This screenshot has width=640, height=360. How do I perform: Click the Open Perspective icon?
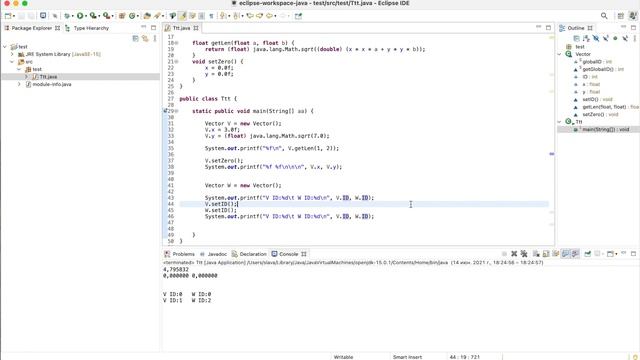pos(620,16)
